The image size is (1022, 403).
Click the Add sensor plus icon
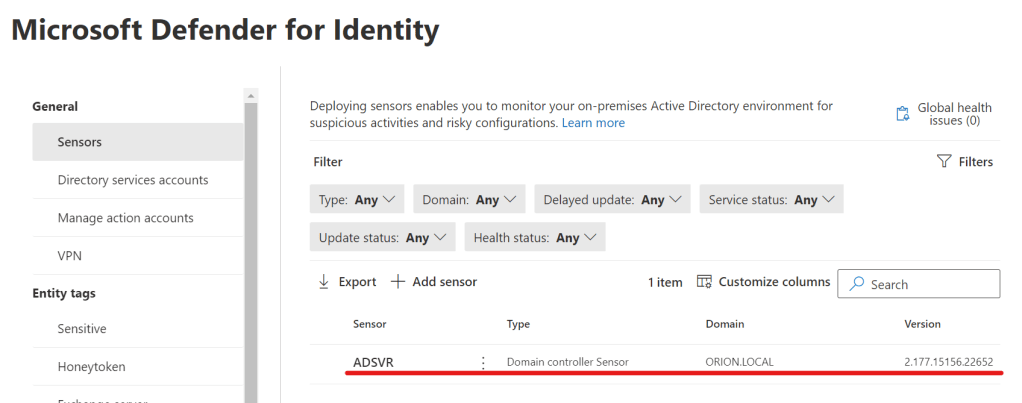tap(397, 282)
